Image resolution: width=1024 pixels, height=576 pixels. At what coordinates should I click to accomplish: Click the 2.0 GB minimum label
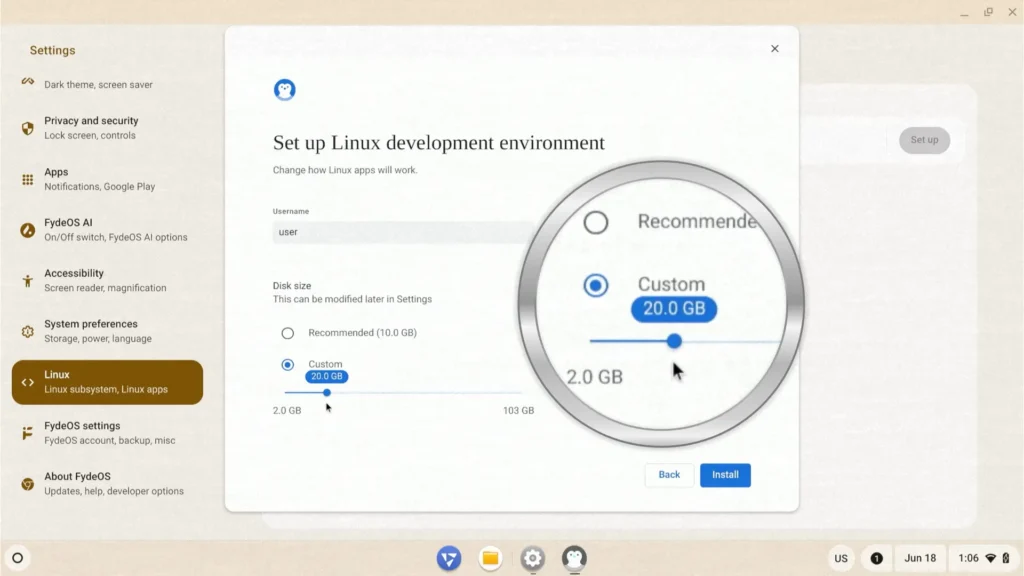click(x=287, y=411)
